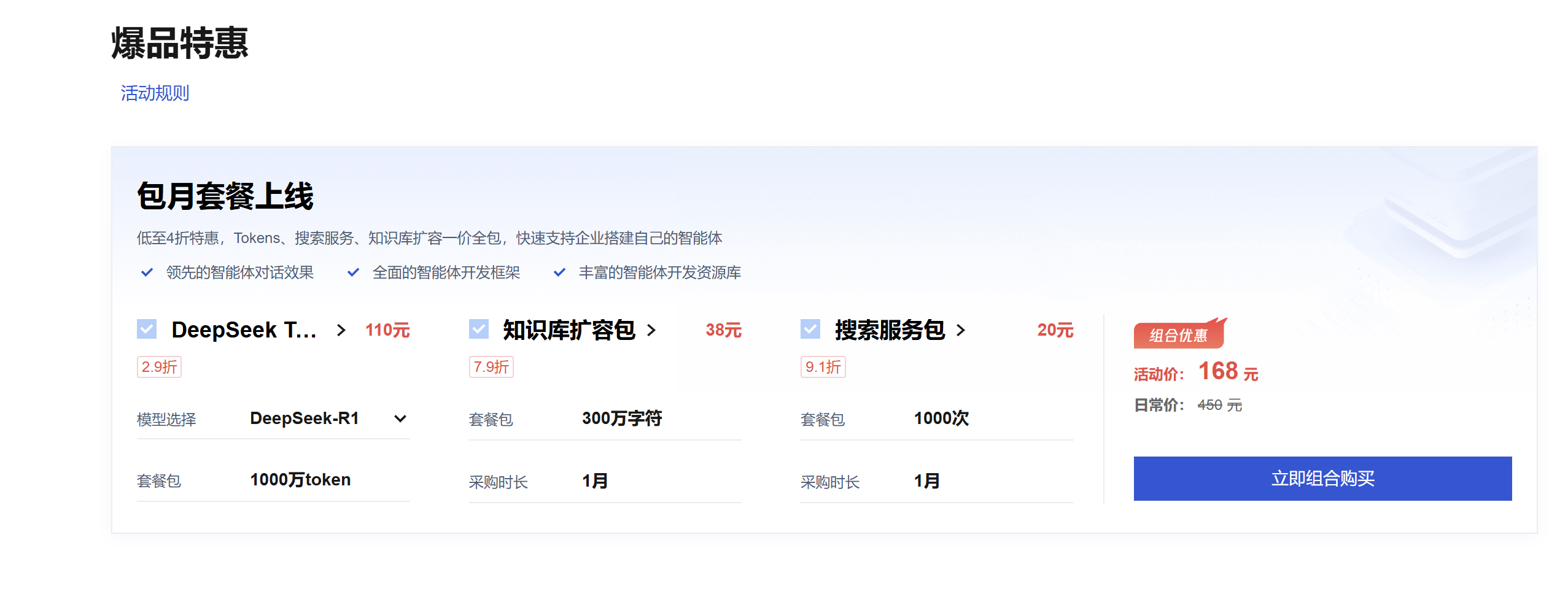Click the 168 元 activity price

[1228, 371]
